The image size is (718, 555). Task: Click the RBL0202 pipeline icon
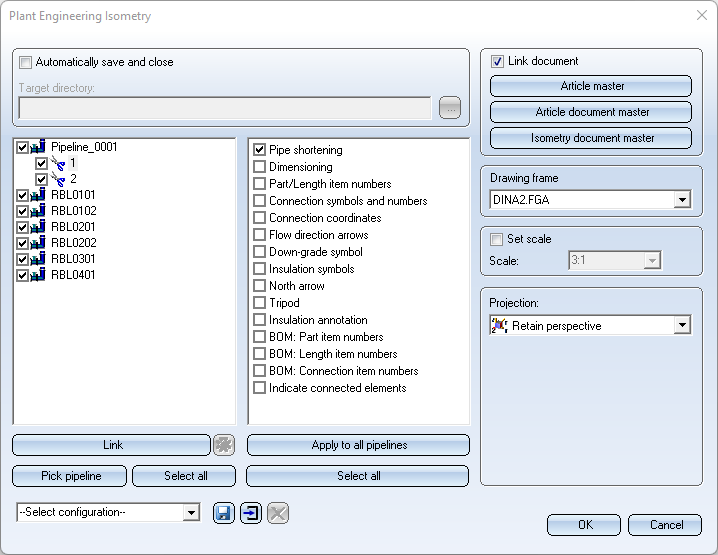point(39,242)
